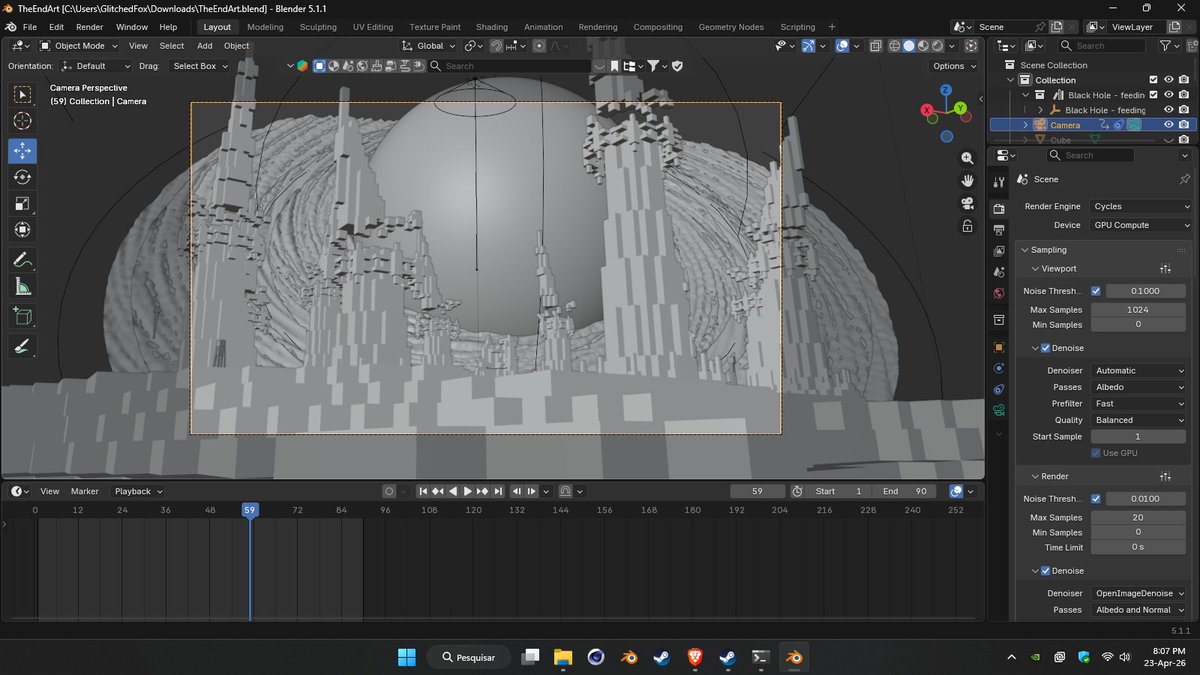Screen dimensions: 1200x675
Task: Select the Annotate tool
Action: pos(22,259)
